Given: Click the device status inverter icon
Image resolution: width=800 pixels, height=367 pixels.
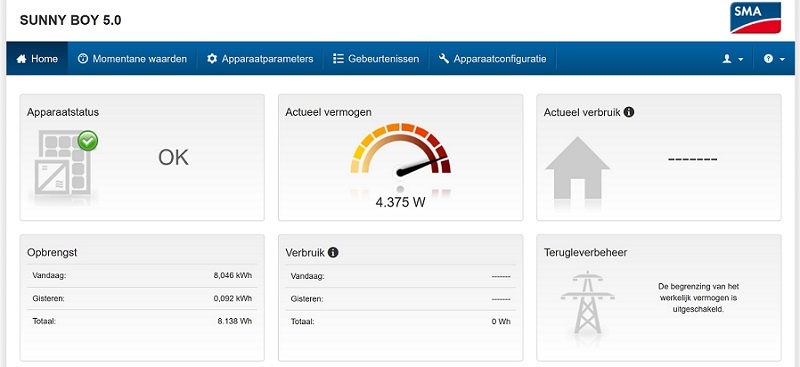Looking at the screenshot, I should (63, 164).
